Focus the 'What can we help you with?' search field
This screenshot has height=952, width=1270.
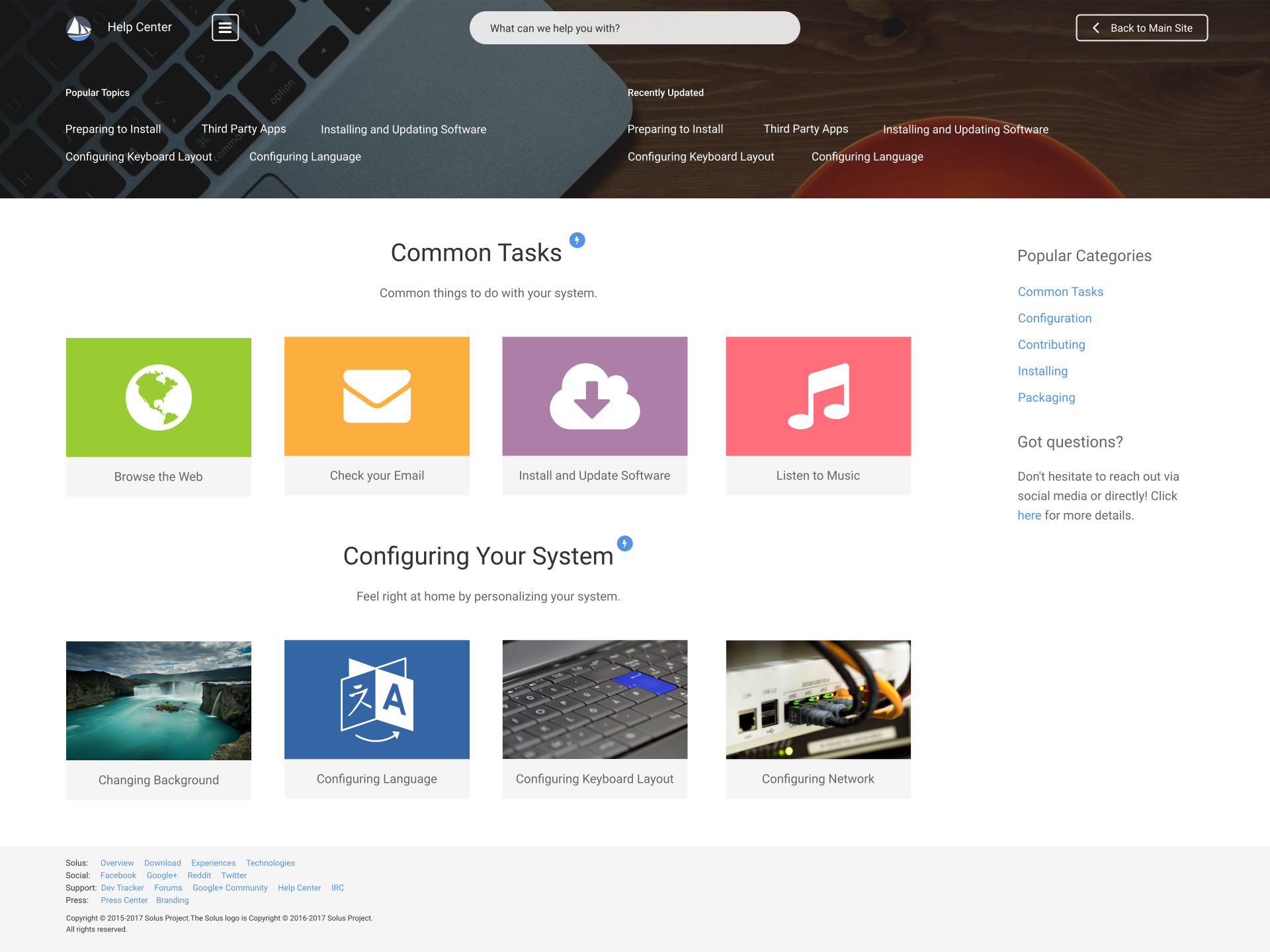[635, 28]
